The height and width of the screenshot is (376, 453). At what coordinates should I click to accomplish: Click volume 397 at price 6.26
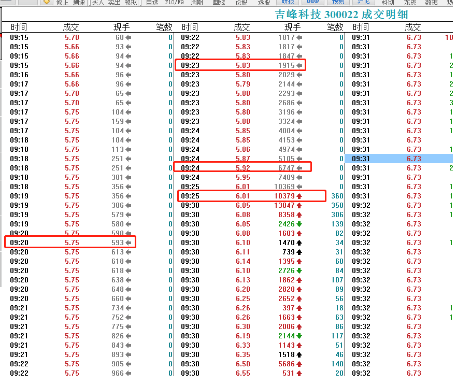click(x=289, y=308)
